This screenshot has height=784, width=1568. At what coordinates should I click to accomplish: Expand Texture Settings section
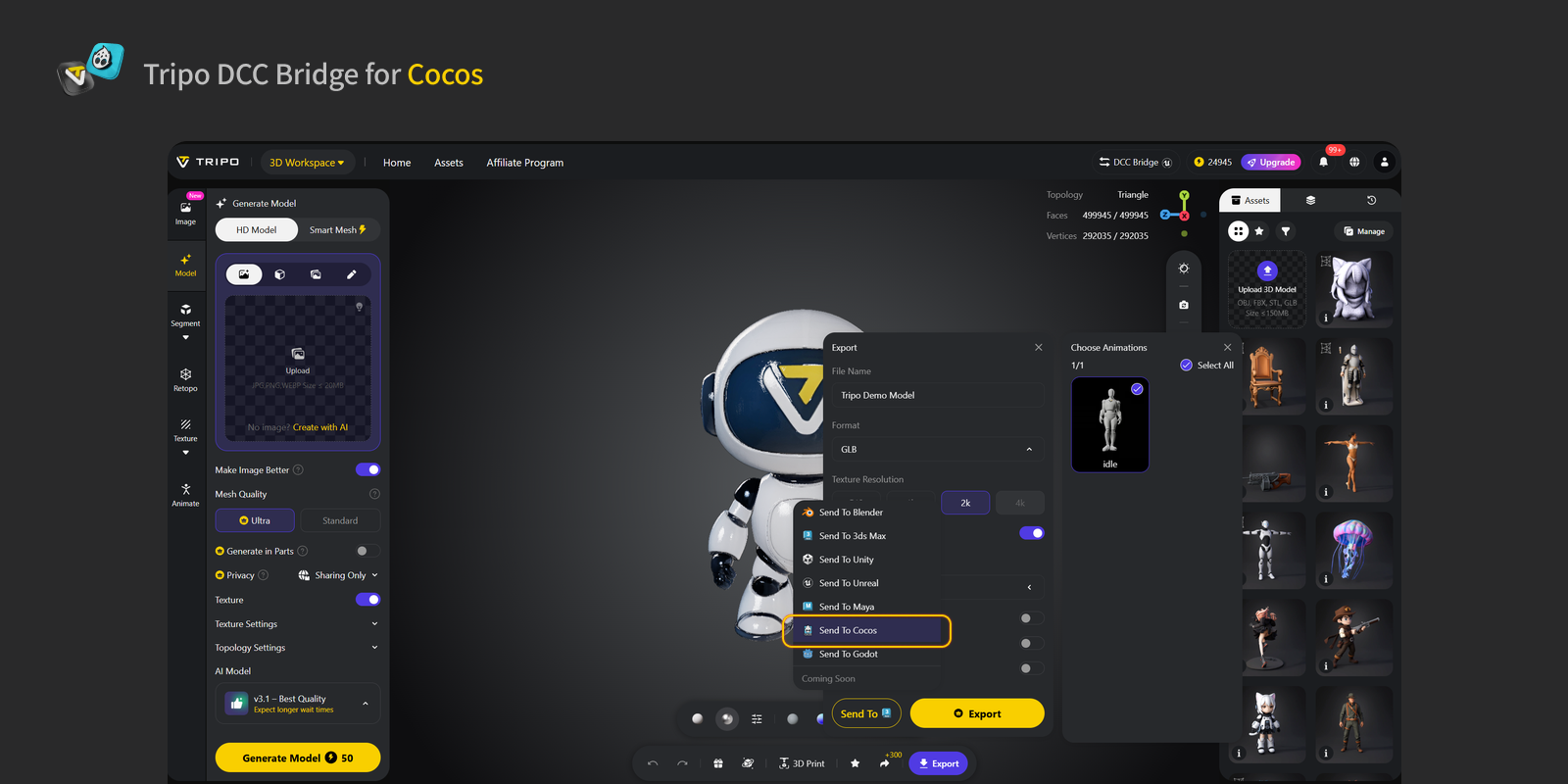296,624
